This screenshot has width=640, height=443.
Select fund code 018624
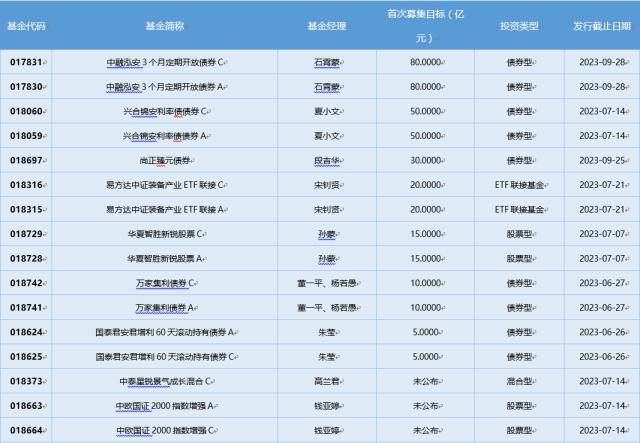26,332
